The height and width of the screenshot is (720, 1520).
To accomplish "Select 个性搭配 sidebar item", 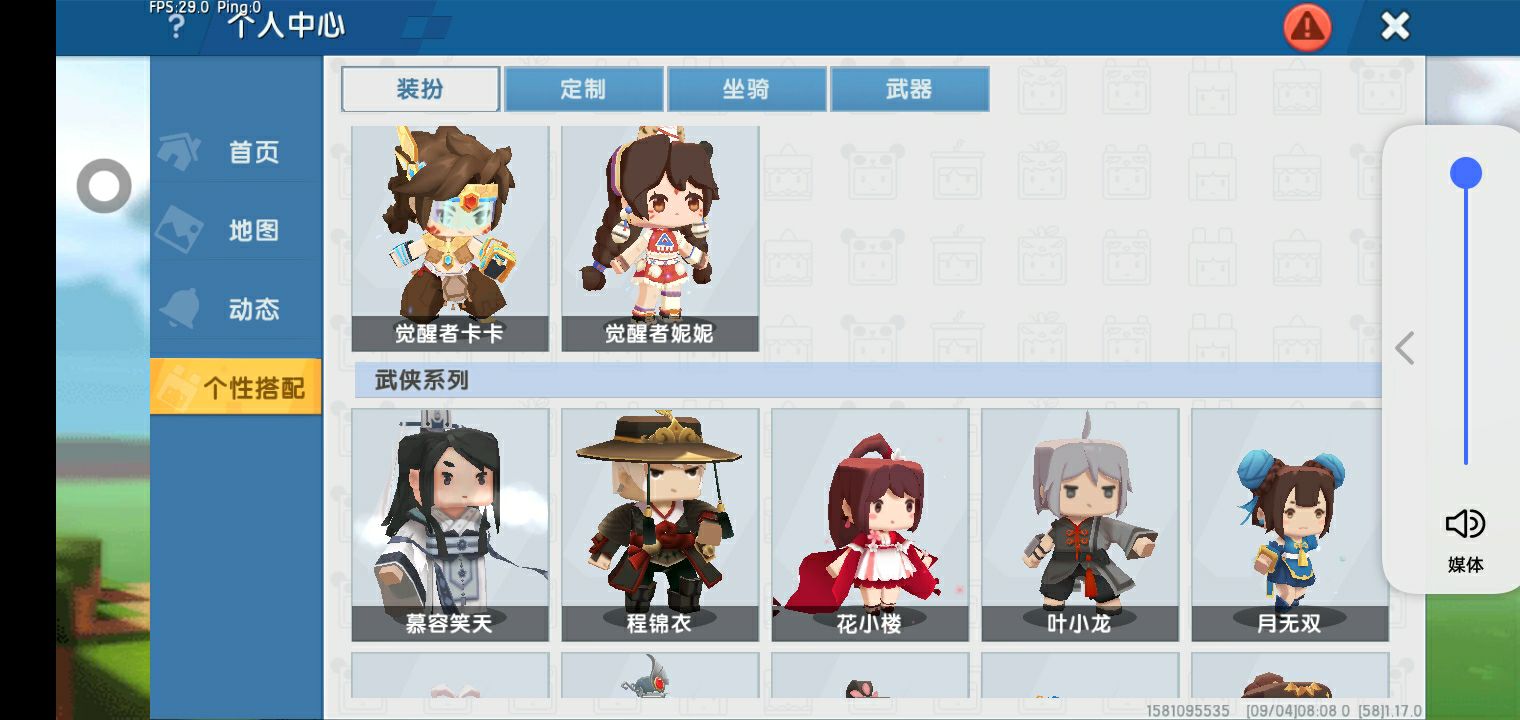I will (235, 387).
